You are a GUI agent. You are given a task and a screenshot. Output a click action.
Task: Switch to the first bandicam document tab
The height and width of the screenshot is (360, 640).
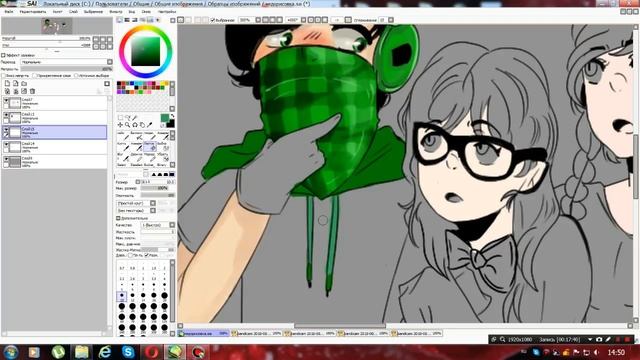pos(256,333)
